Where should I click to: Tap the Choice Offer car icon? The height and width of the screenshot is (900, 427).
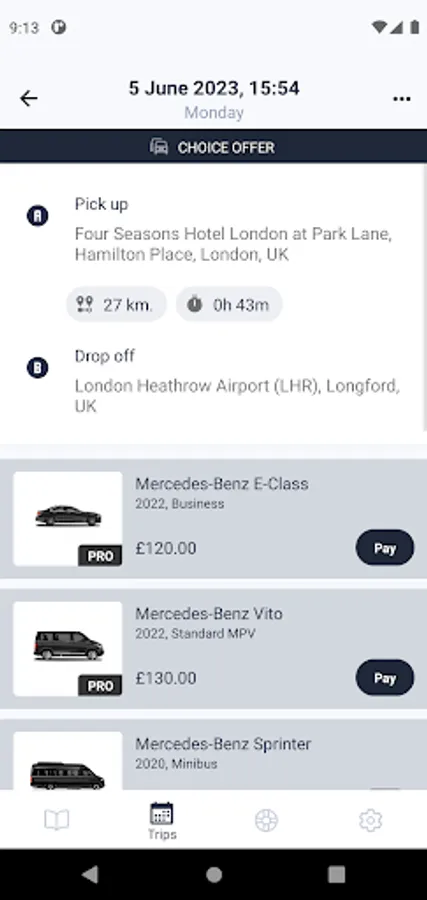(159, 147)
